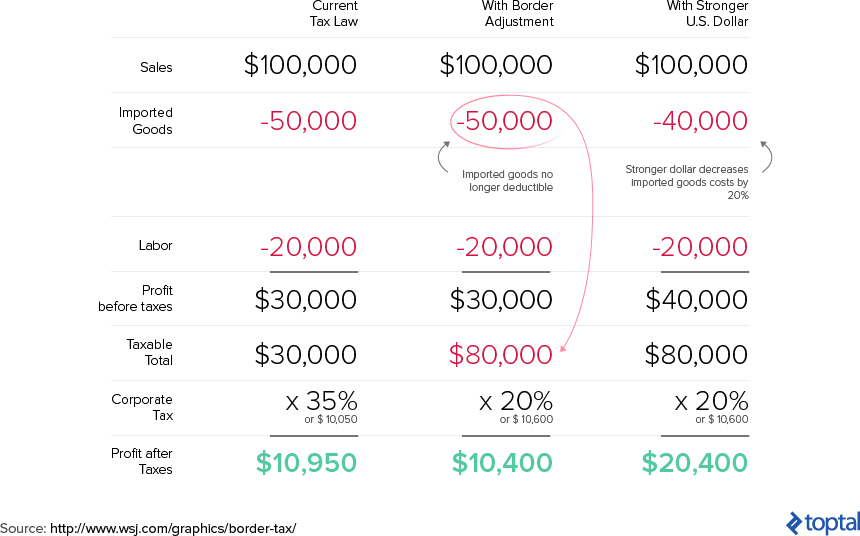Click the Toptal logo icon
The image size is (860, 536).
tap(794, 523)
